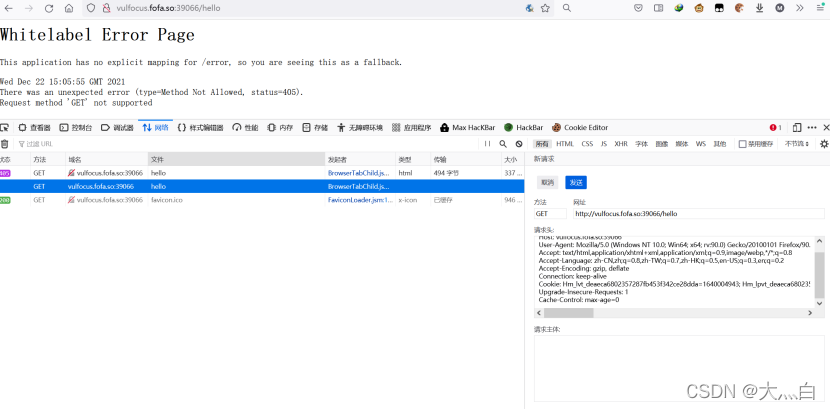Open the BrowserTabChild.js link in the 405 row
Image resolution: width=830 pixels, height=410 pixels.
click(x=358, y=173)
